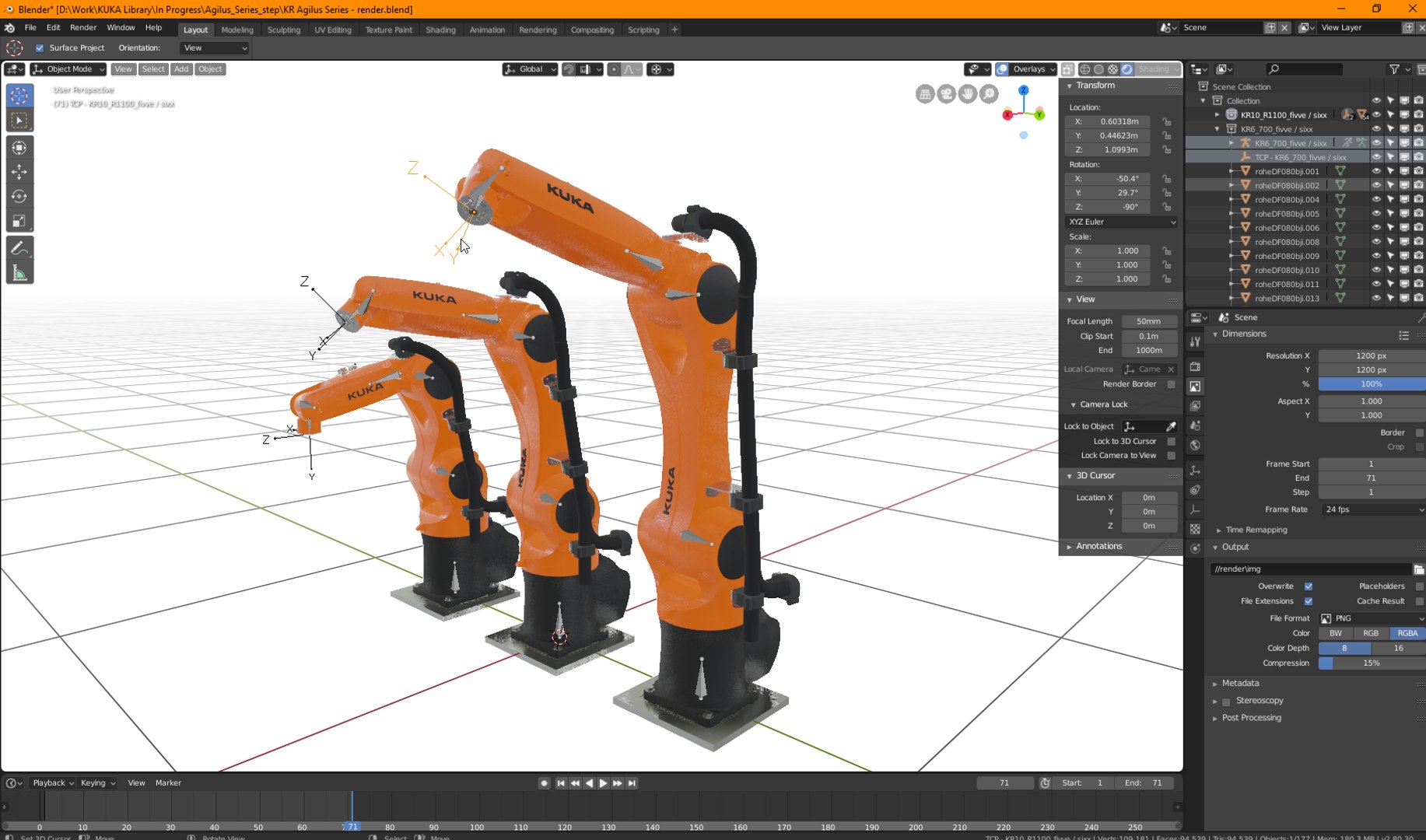Expand the Annotations panel

pyautogui.click(x=1070, y=547)
